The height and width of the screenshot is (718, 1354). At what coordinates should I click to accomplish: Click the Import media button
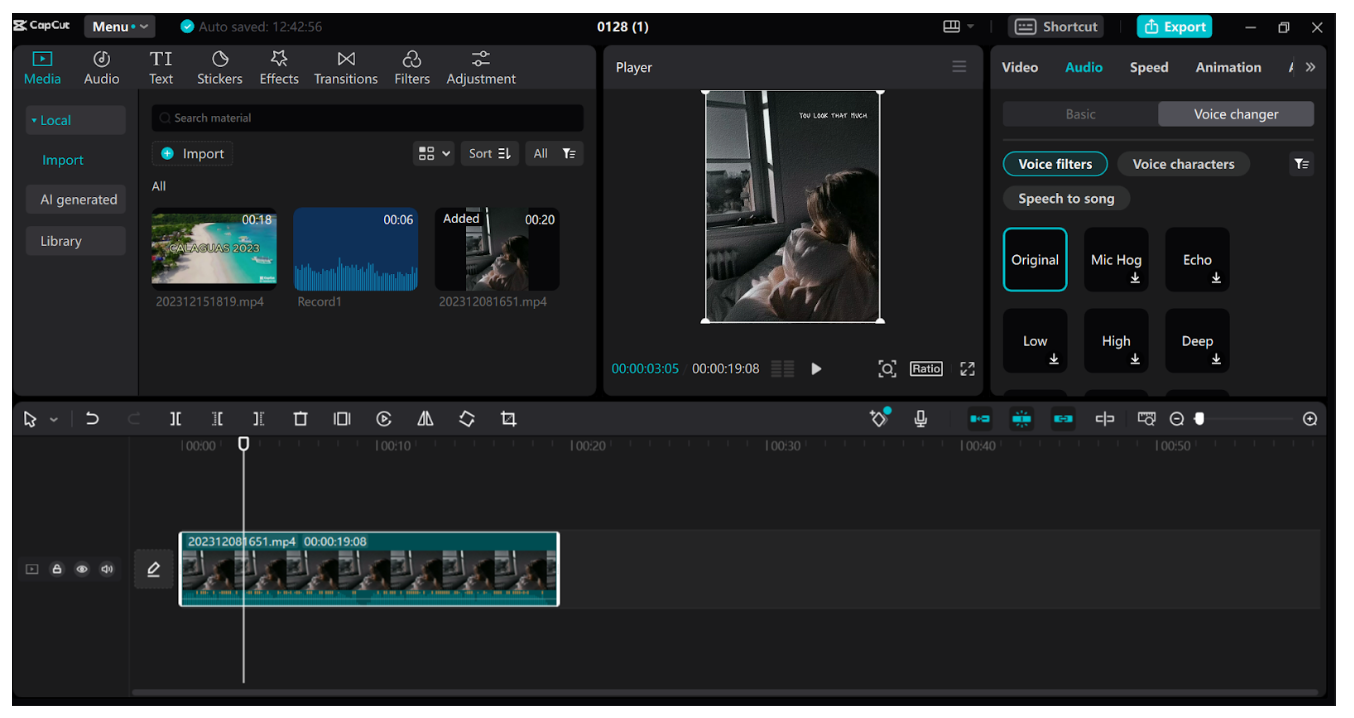(x=192, y=154)
